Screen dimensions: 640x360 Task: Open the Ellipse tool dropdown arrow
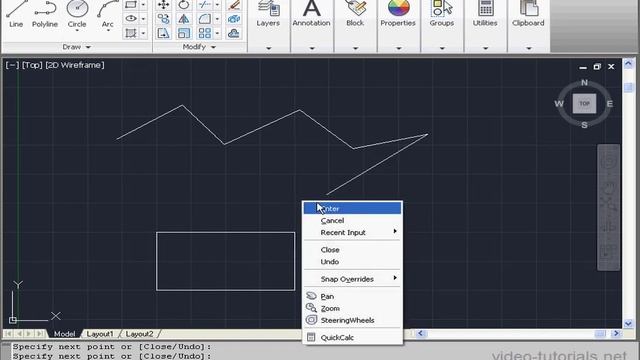coord(143,19)
